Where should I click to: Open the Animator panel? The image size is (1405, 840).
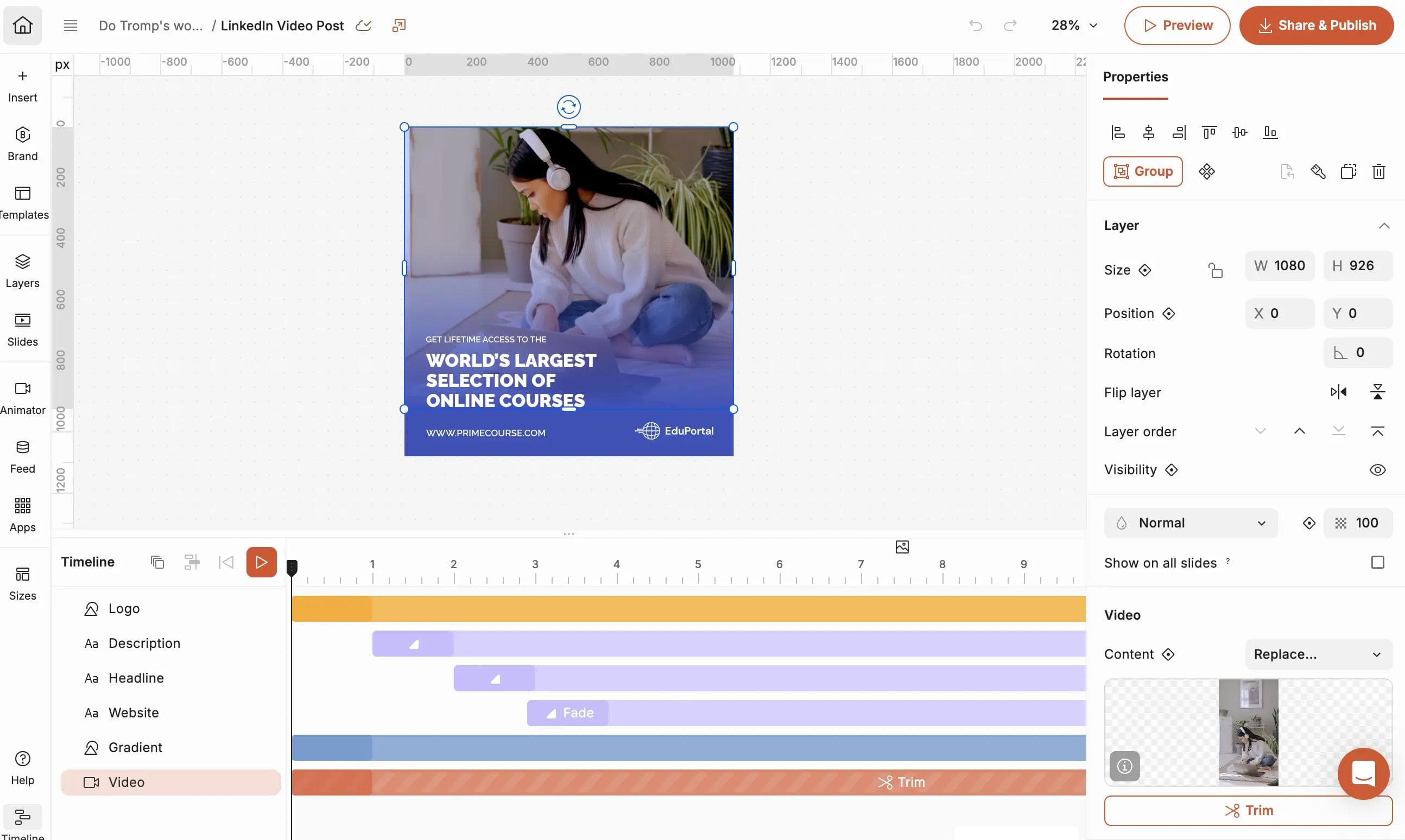tap(22, 397)
